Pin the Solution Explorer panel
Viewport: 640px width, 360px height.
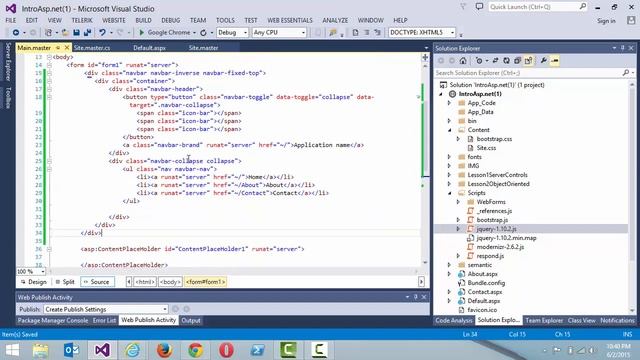coord(622,48)
